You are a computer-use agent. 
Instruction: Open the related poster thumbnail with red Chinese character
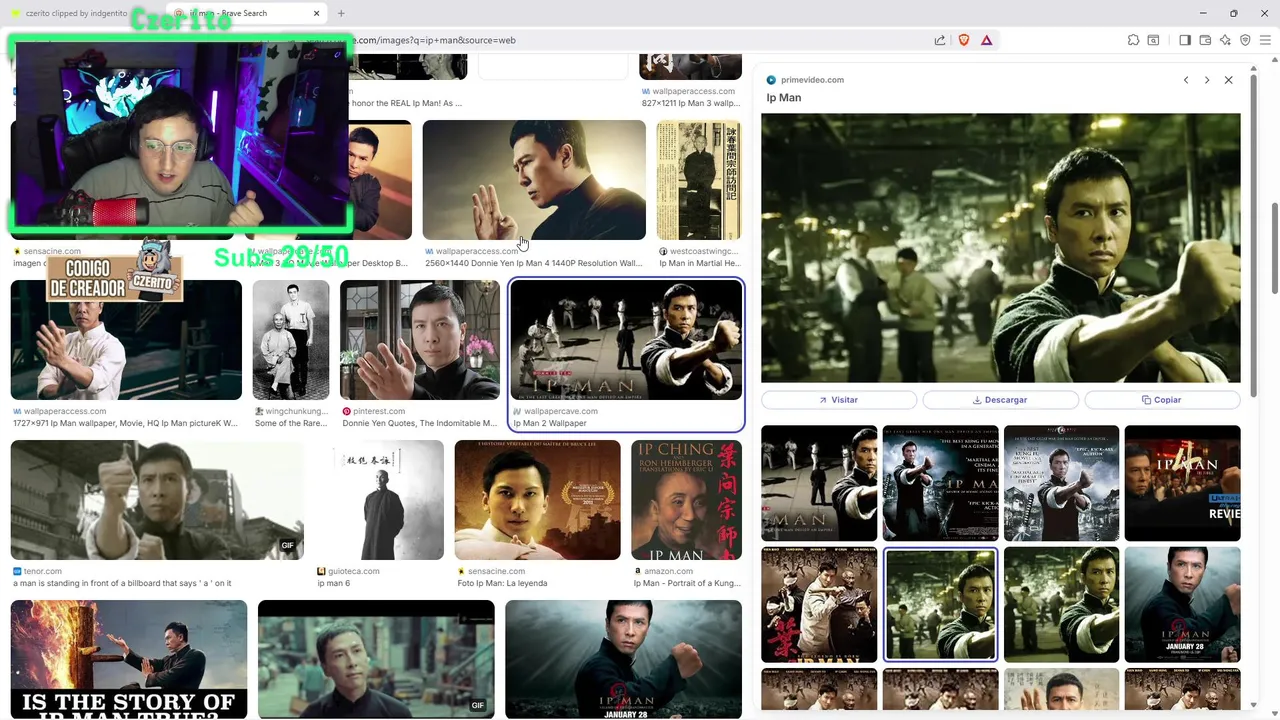pyautogui.click(x=819, y=604)
